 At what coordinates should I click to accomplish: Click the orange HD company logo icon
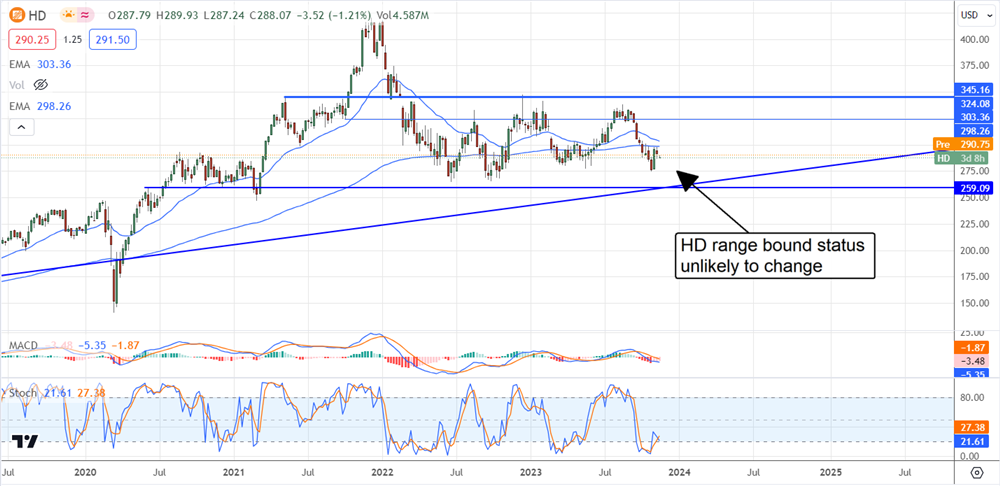(x=19, y=13)
